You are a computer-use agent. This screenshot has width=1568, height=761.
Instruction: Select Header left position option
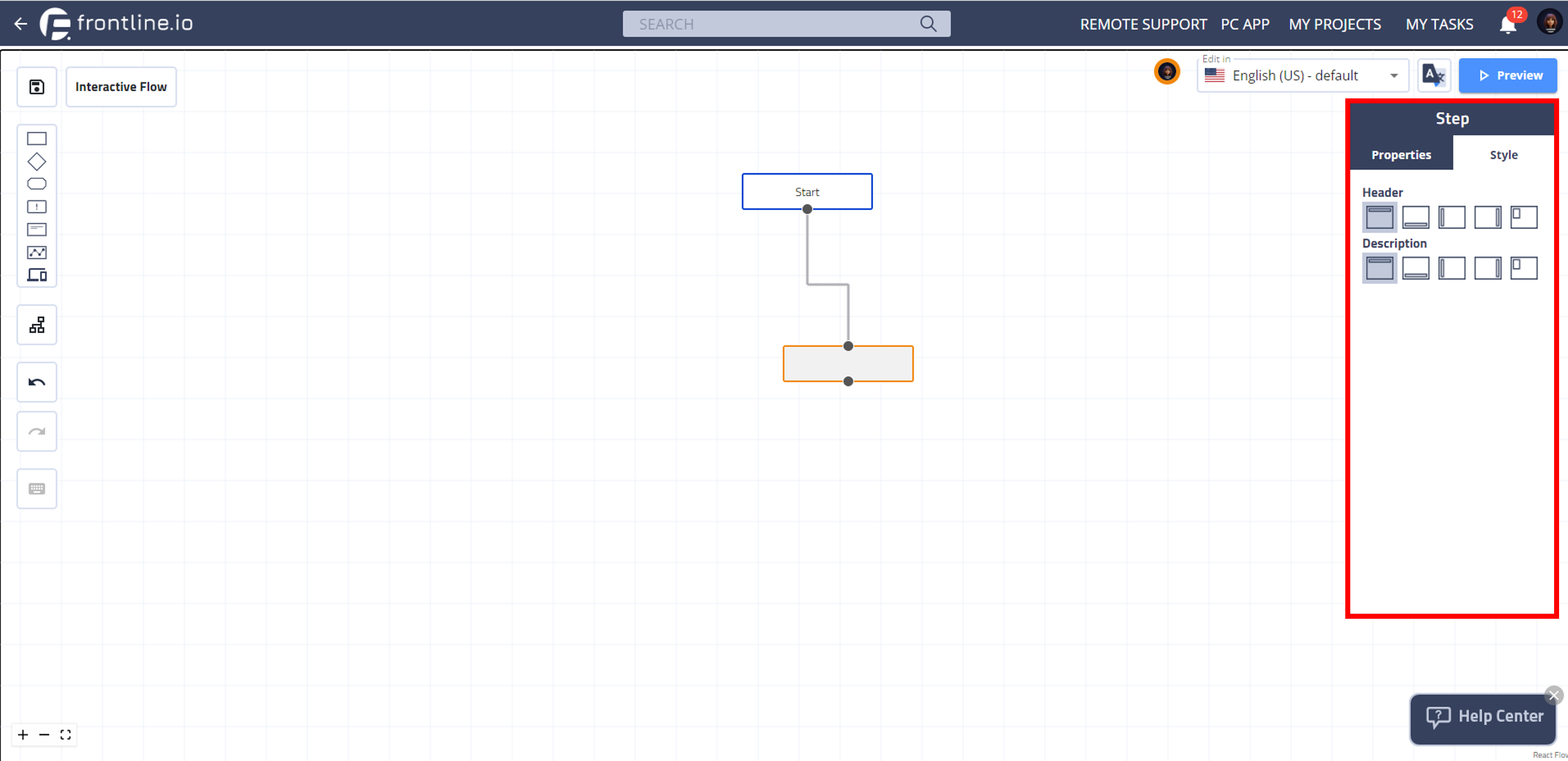click(x=1451, y=217)
